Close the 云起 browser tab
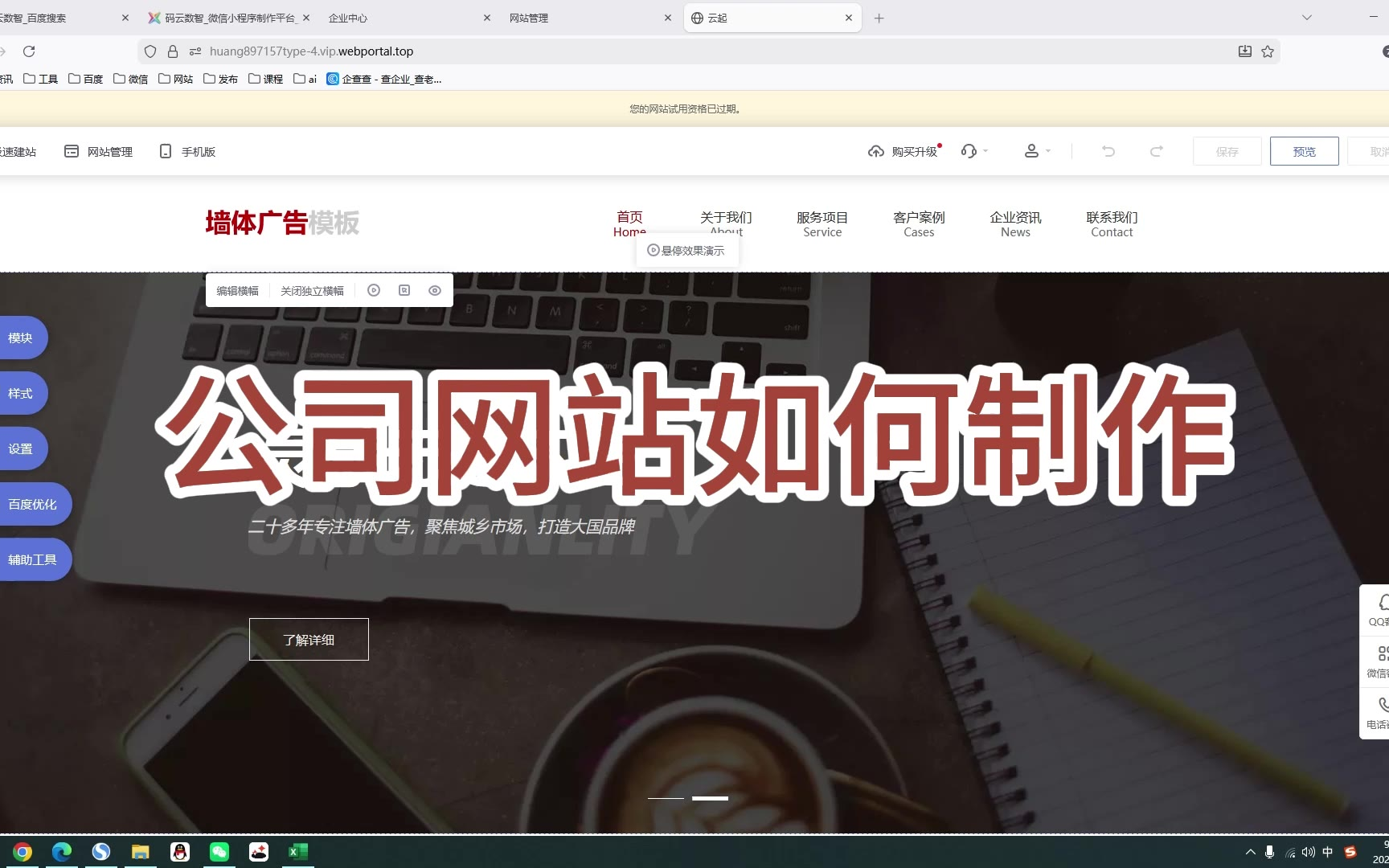Image resolution: width=1389 pixels, height=868 pixels. (x=849, y=18)
